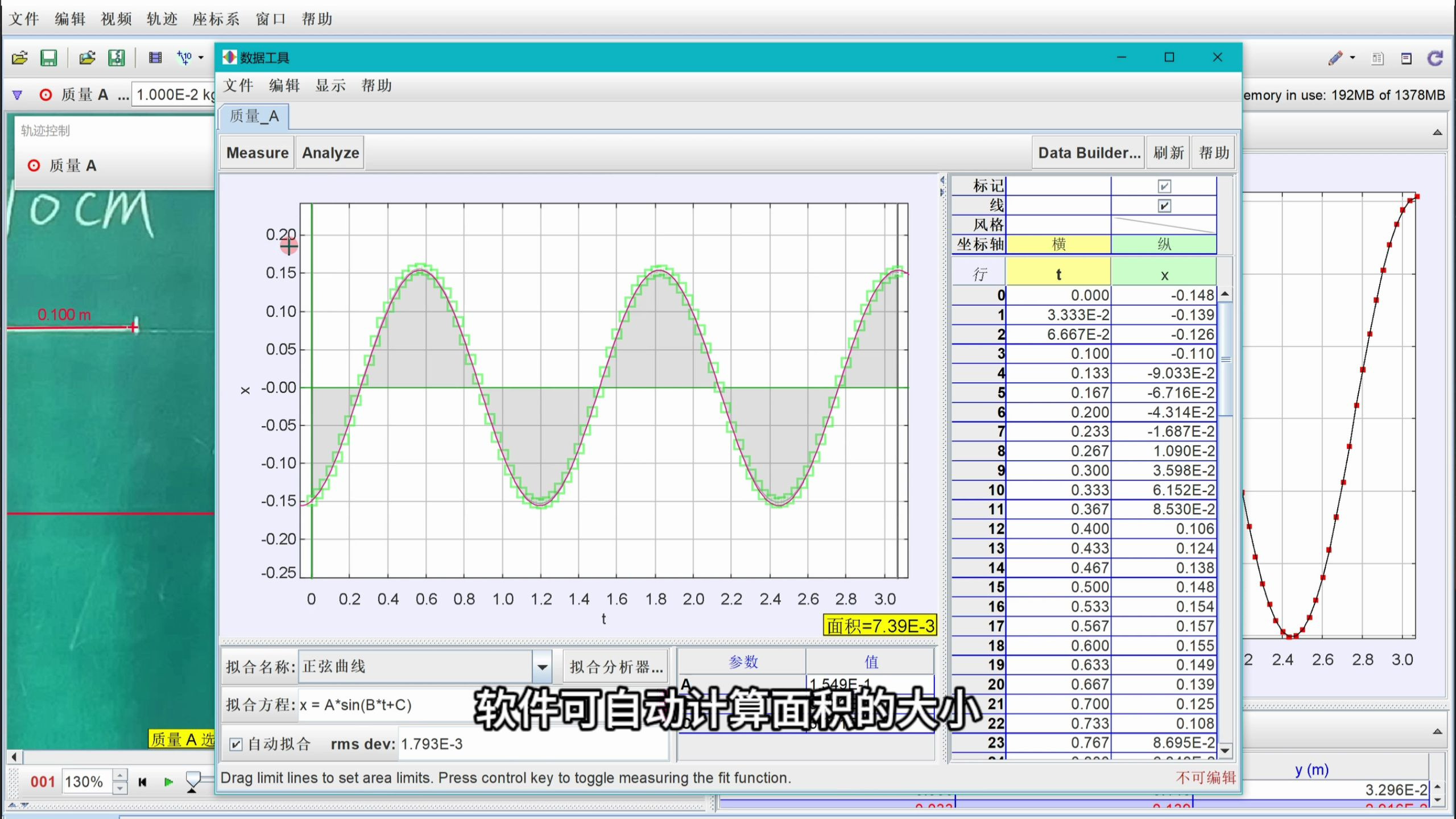Click the refresh arrow icon at top right
Image resolution: width=1456 pixels, height=819 pixels.
click(1435, 59)
